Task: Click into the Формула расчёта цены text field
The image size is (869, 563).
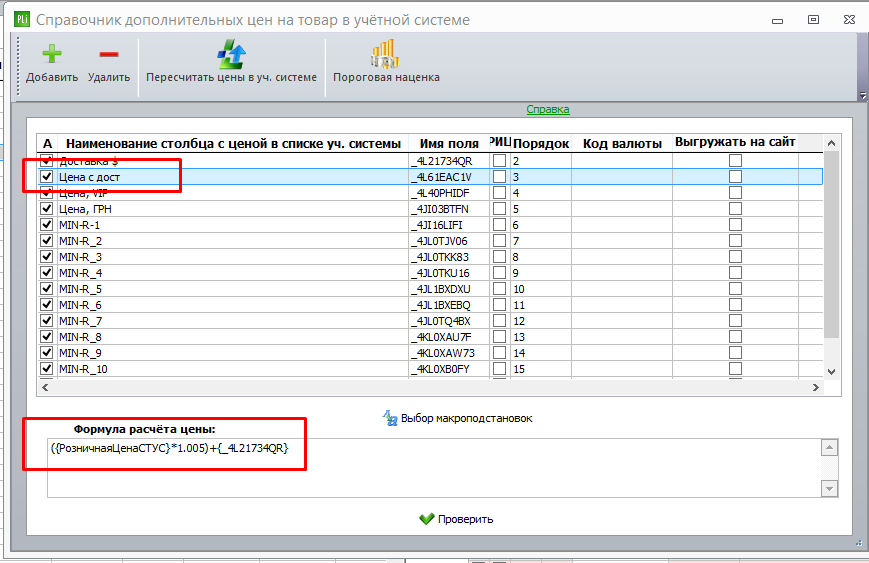Action: pyautogui.click(x=434, y=468)
